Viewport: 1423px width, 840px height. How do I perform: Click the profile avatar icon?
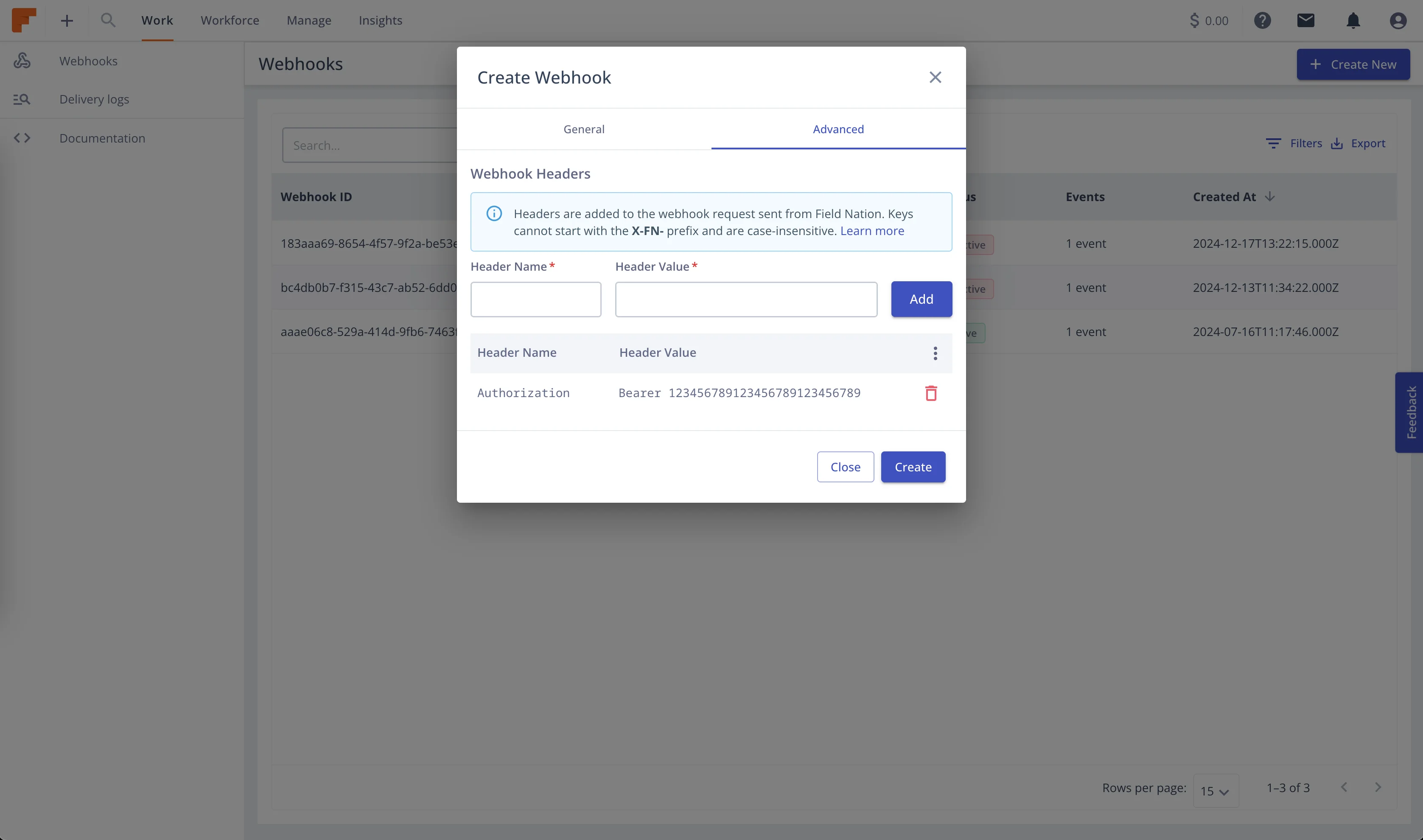1398,20
